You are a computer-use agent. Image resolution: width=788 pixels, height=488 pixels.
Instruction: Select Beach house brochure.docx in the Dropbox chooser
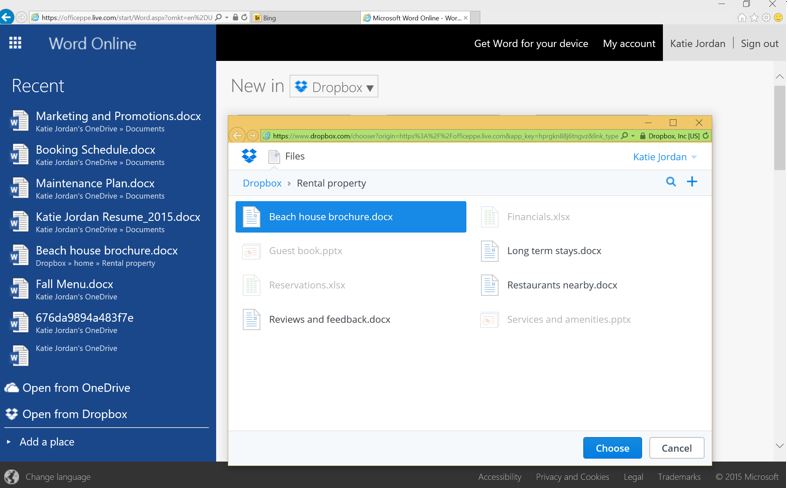(x=351, y=217)
